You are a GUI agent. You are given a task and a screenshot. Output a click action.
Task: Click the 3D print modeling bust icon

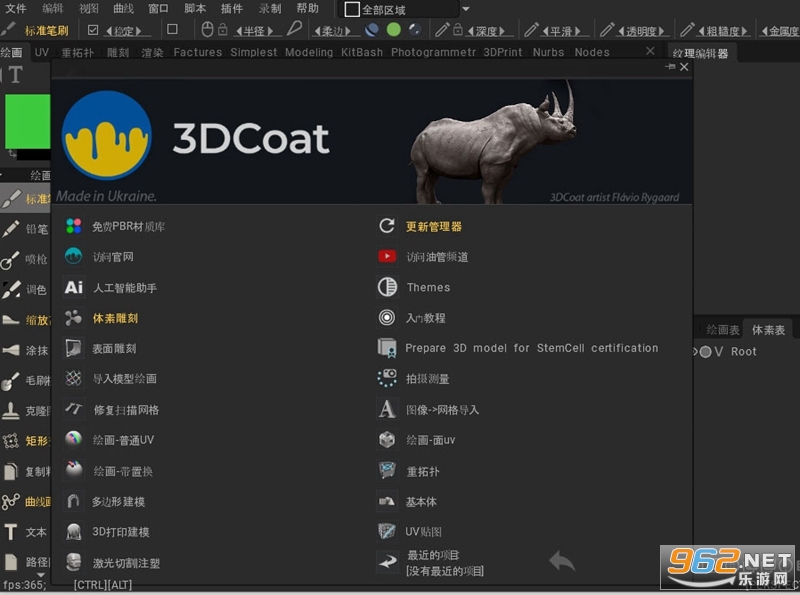[73, 532]
